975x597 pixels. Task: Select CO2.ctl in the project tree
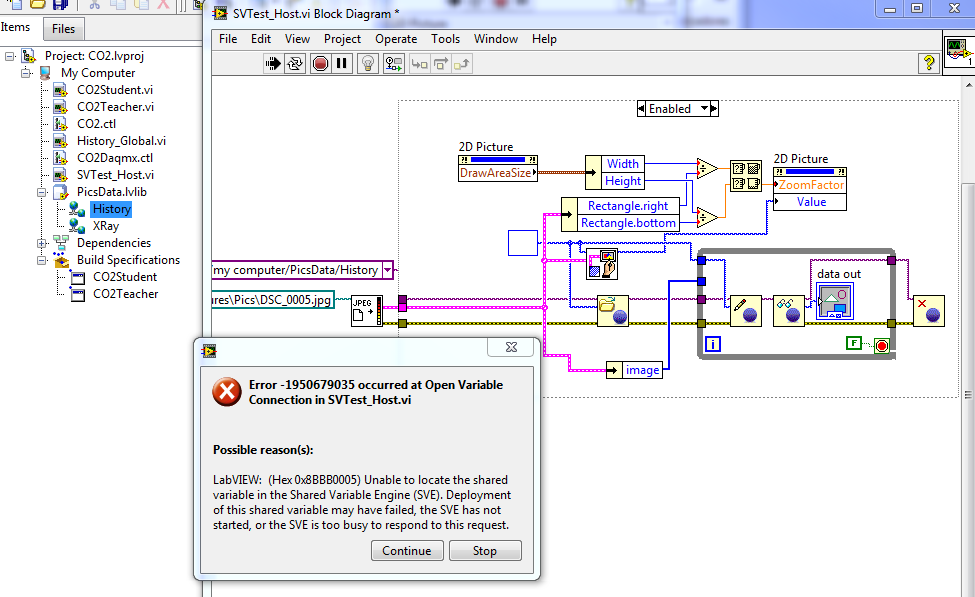coord(96,124)
